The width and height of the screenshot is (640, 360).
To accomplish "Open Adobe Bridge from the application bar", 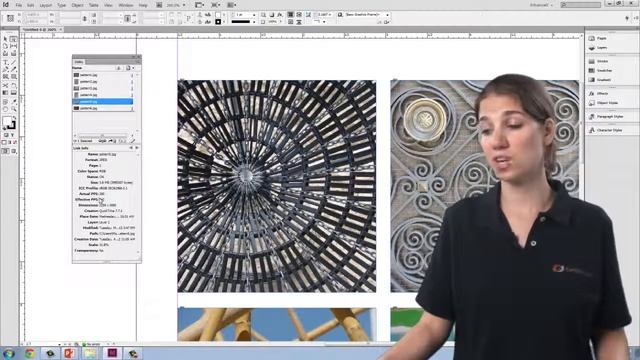I will [159, 5].
